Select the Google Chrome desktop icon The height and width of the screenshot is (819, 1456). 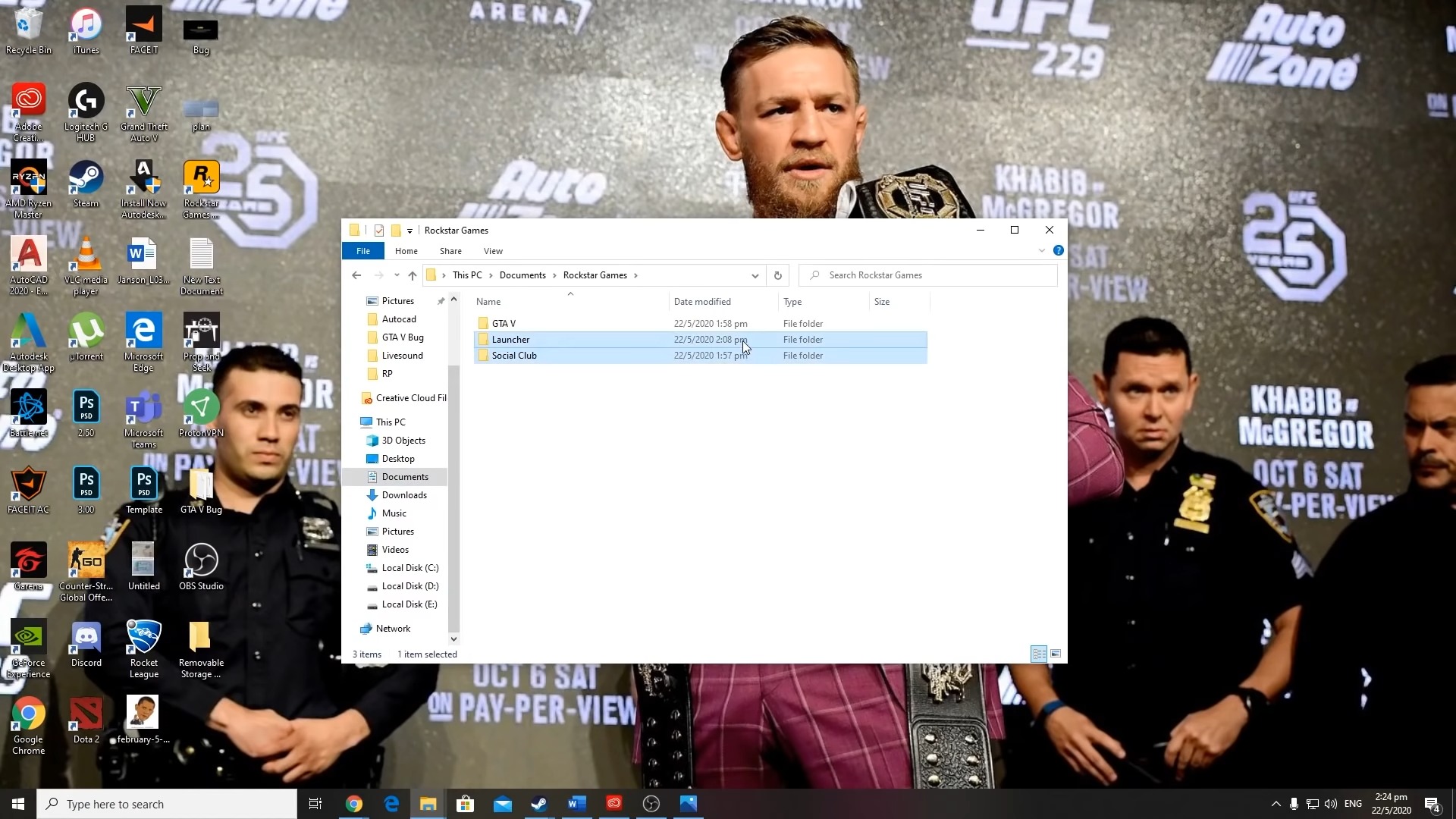28,726
